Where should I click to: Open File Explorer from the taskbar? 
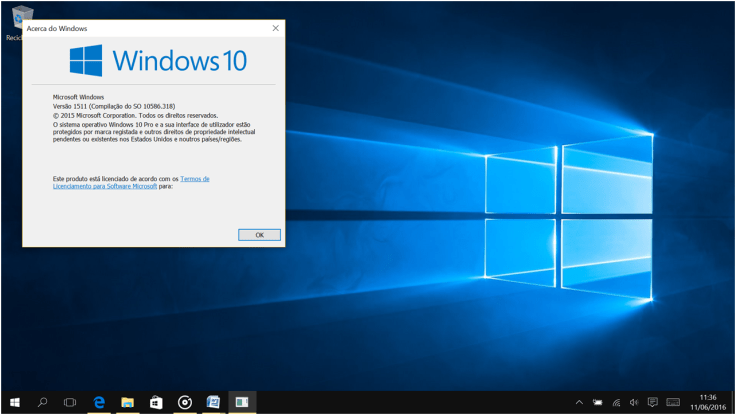128,402
